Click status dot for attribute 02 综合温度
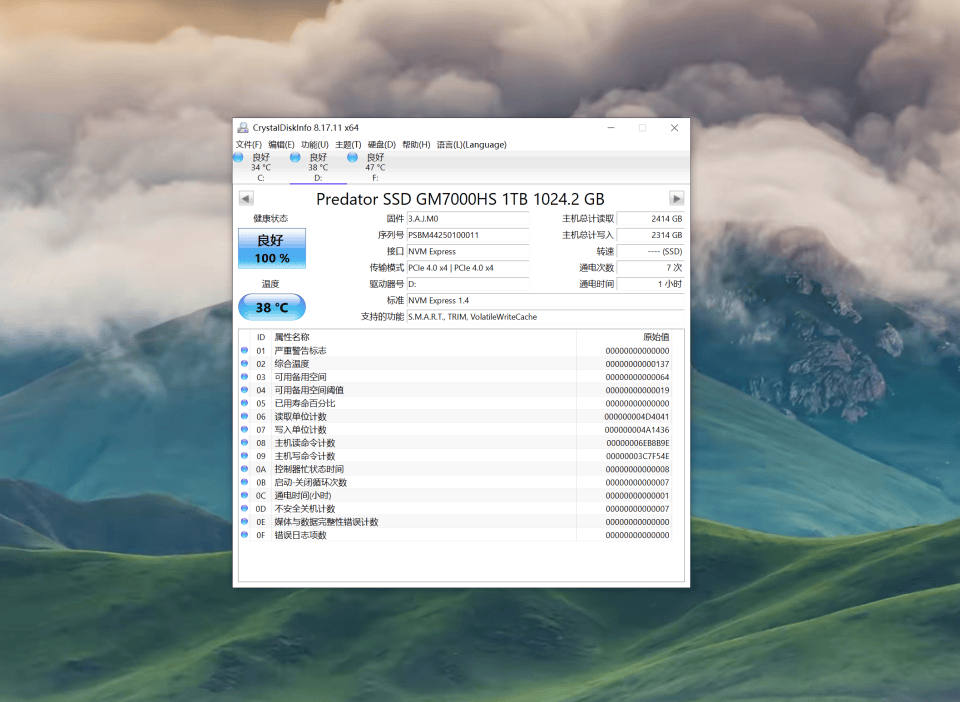Image resolution: width=960 pixels, height=702 pixels. tap(244, 364)
